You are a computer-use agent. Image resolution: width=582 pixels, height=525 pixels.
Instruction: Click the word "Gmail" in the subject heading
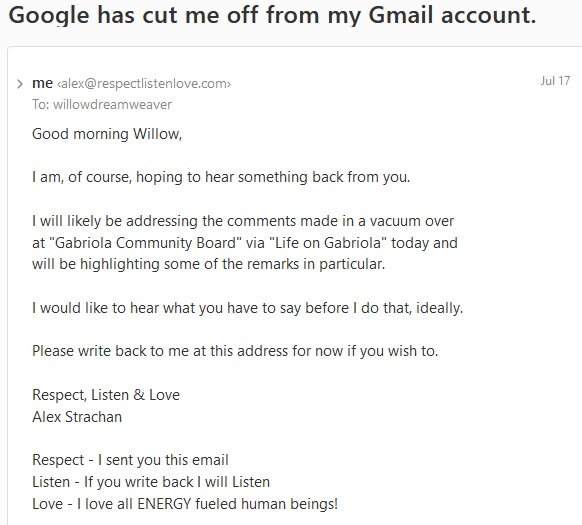[x=401, y=16]
